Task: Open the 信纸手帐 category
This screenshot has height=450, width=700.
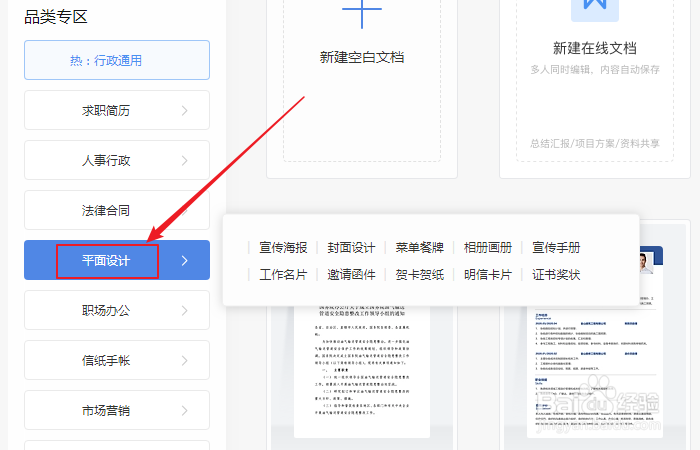Action: 117,360
